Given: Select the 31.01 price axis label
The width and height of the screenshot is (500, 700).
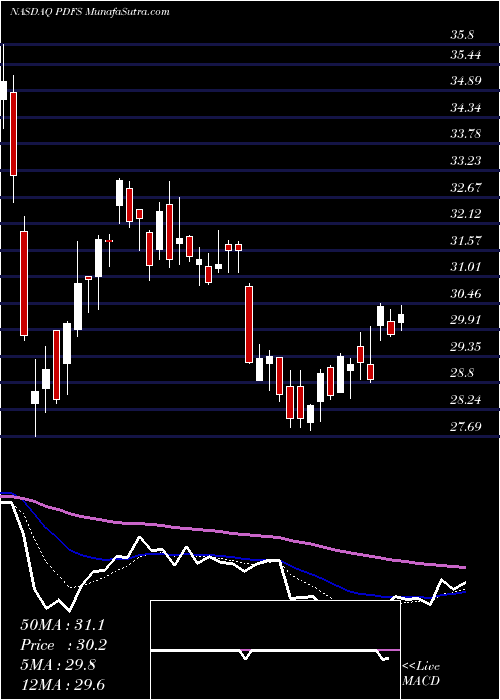Looking at the screenshot, I should (x=466, y=267).
